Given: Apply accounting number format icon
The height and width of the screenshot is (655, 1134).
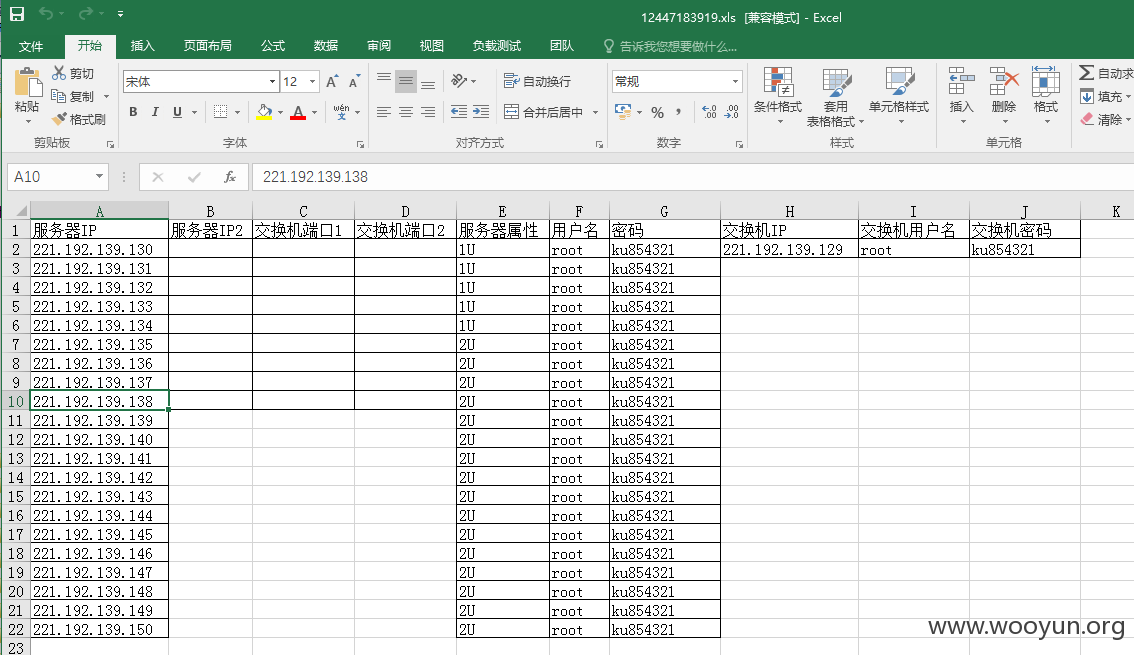Looking at the screenshot, I should (621, 112).
